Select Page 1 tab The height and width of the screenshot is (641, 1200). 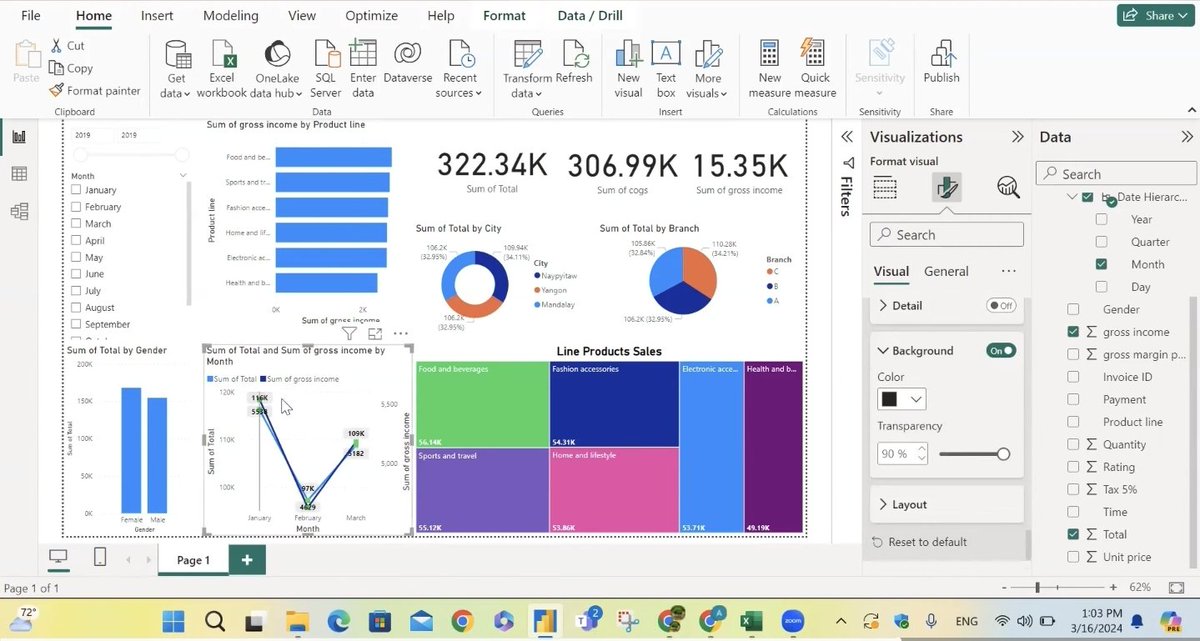(193, 560)
